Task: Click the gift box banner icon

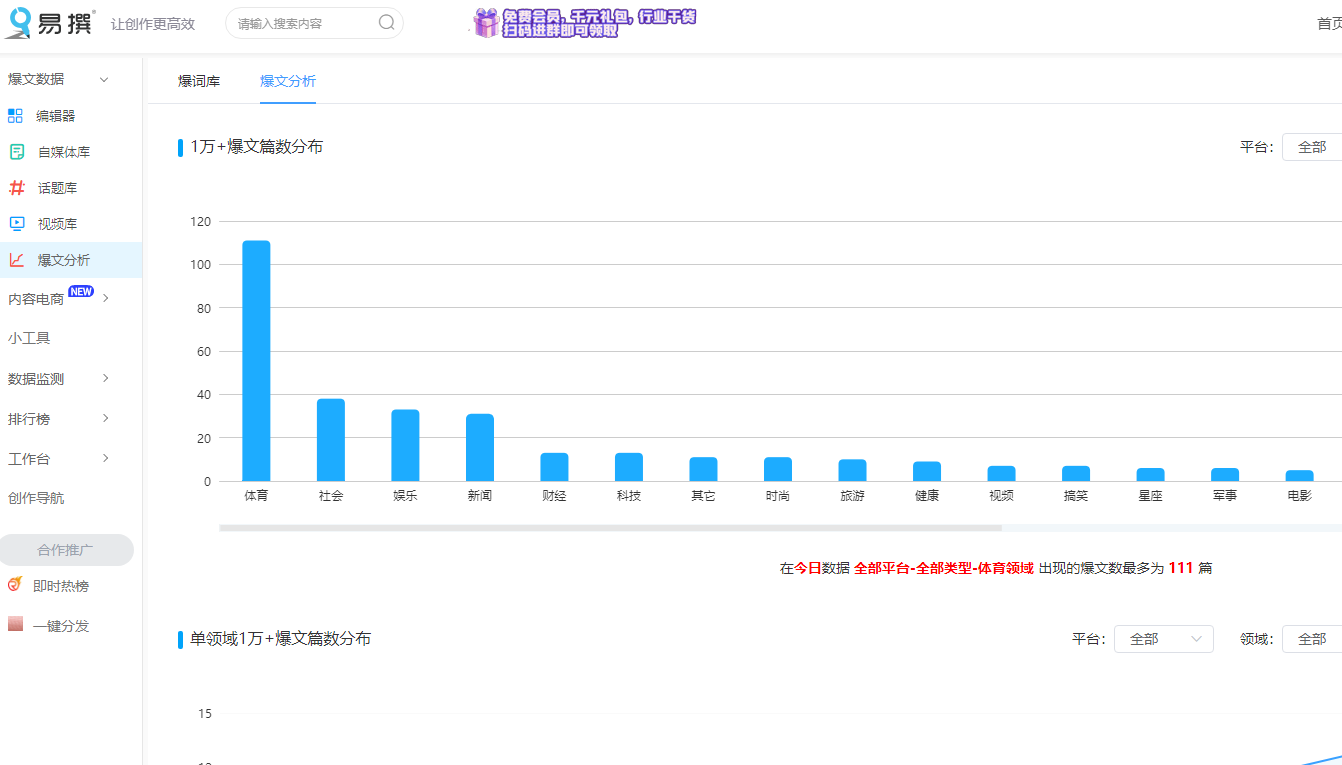Action: tap(486, 23)
